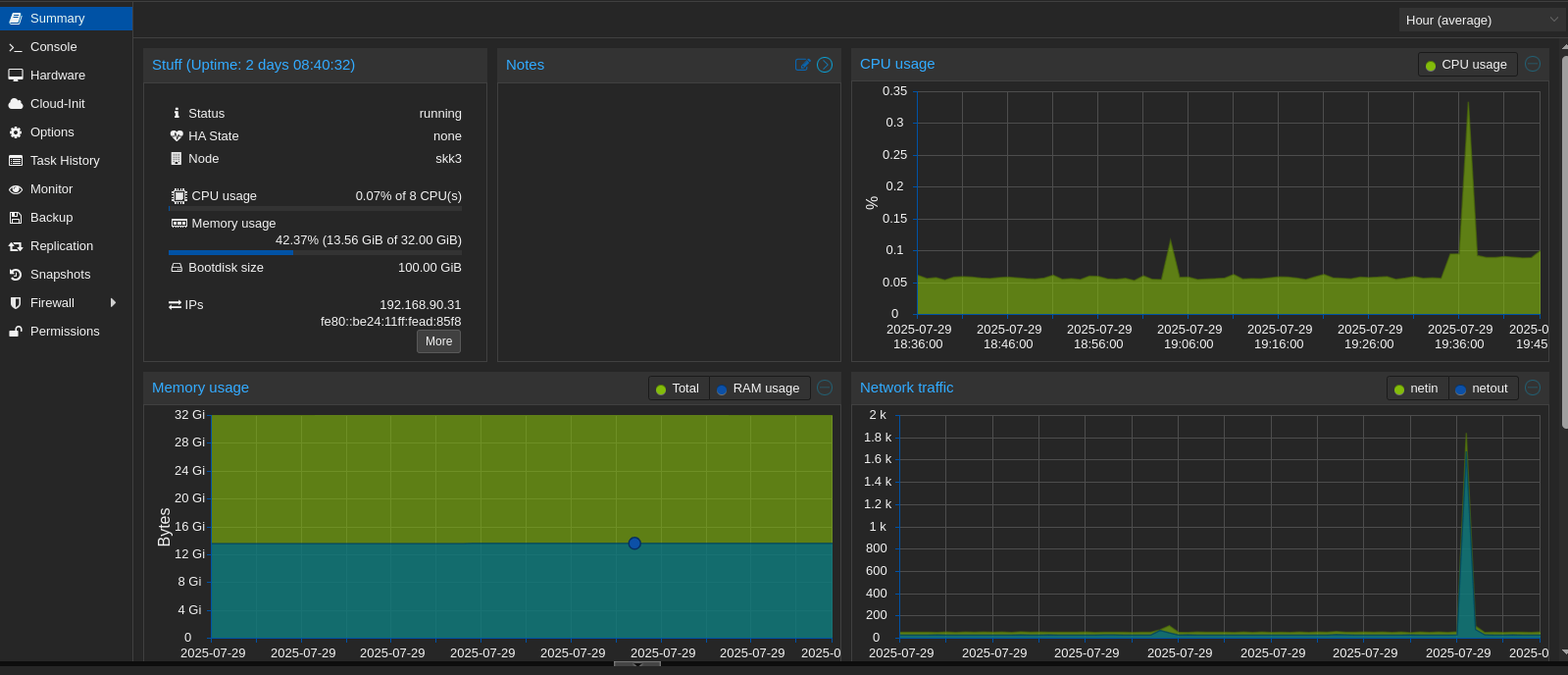Viewport: 1568px width, 675px height.
Task: Click the highlighted data point on memory chart
Action: click(x=634, y=544)
